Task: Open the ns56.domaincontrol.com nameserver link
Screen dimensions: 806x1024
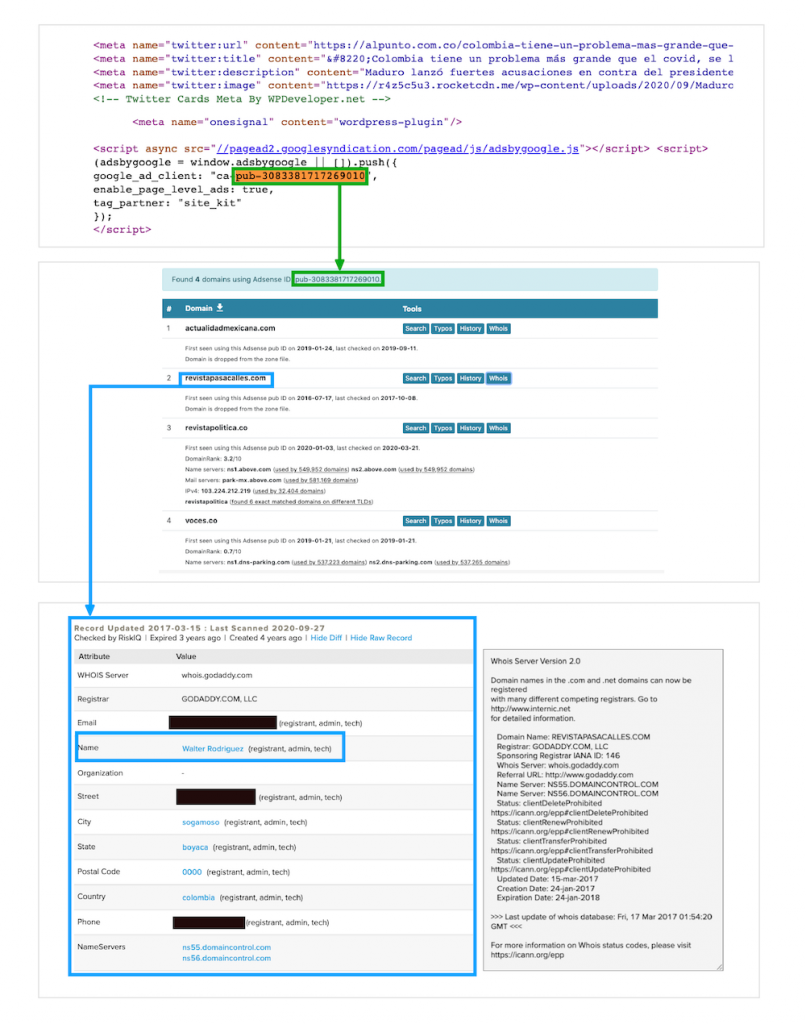Action: point(227,959)
